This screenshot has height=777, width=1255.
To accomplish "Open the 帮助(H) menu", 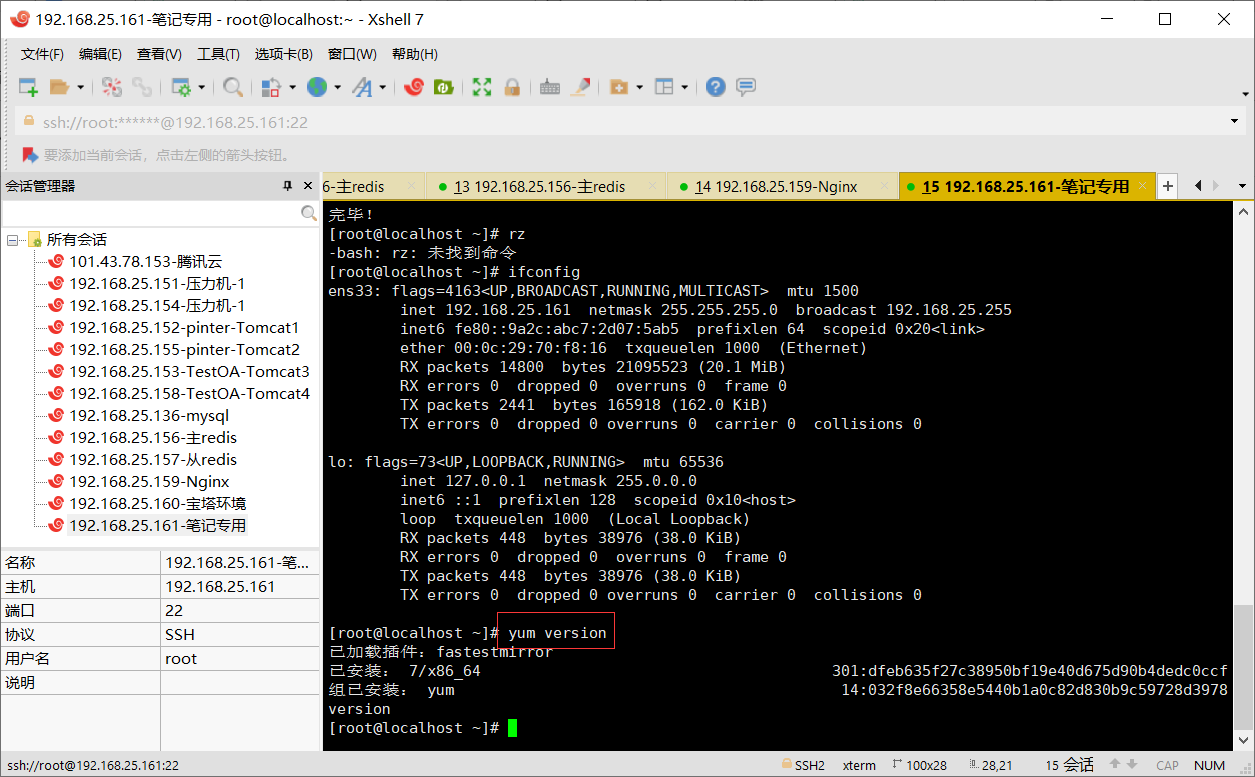I will coord(414,54).
